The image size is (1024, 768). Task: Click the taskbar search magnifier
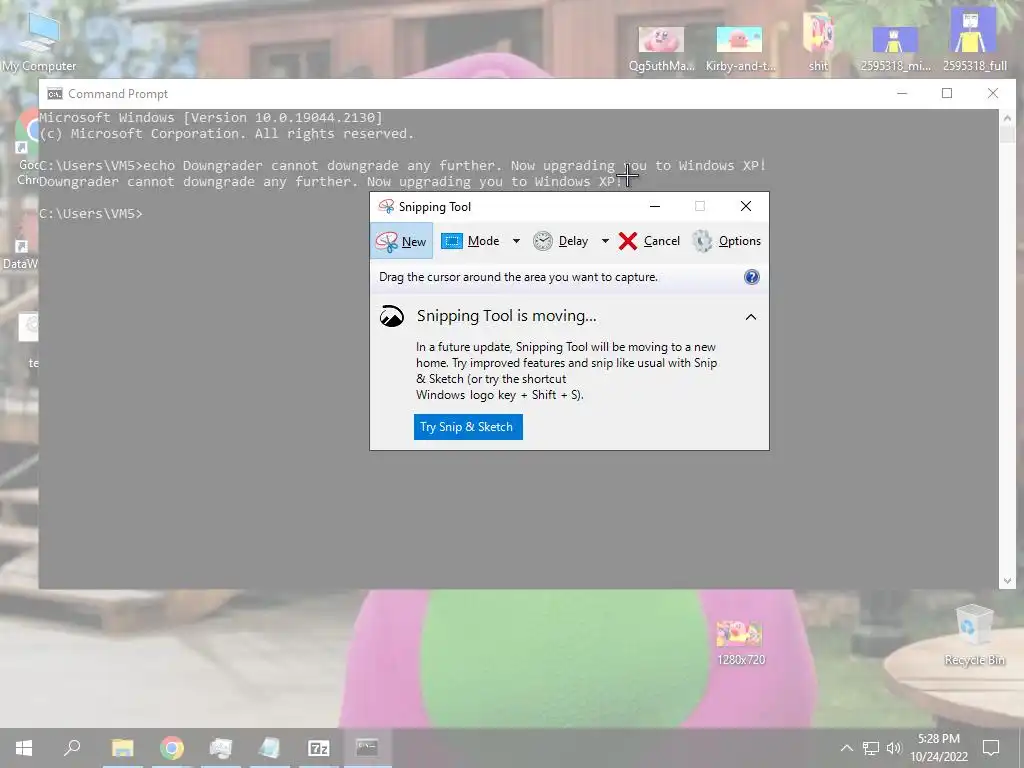click(72, 748)
